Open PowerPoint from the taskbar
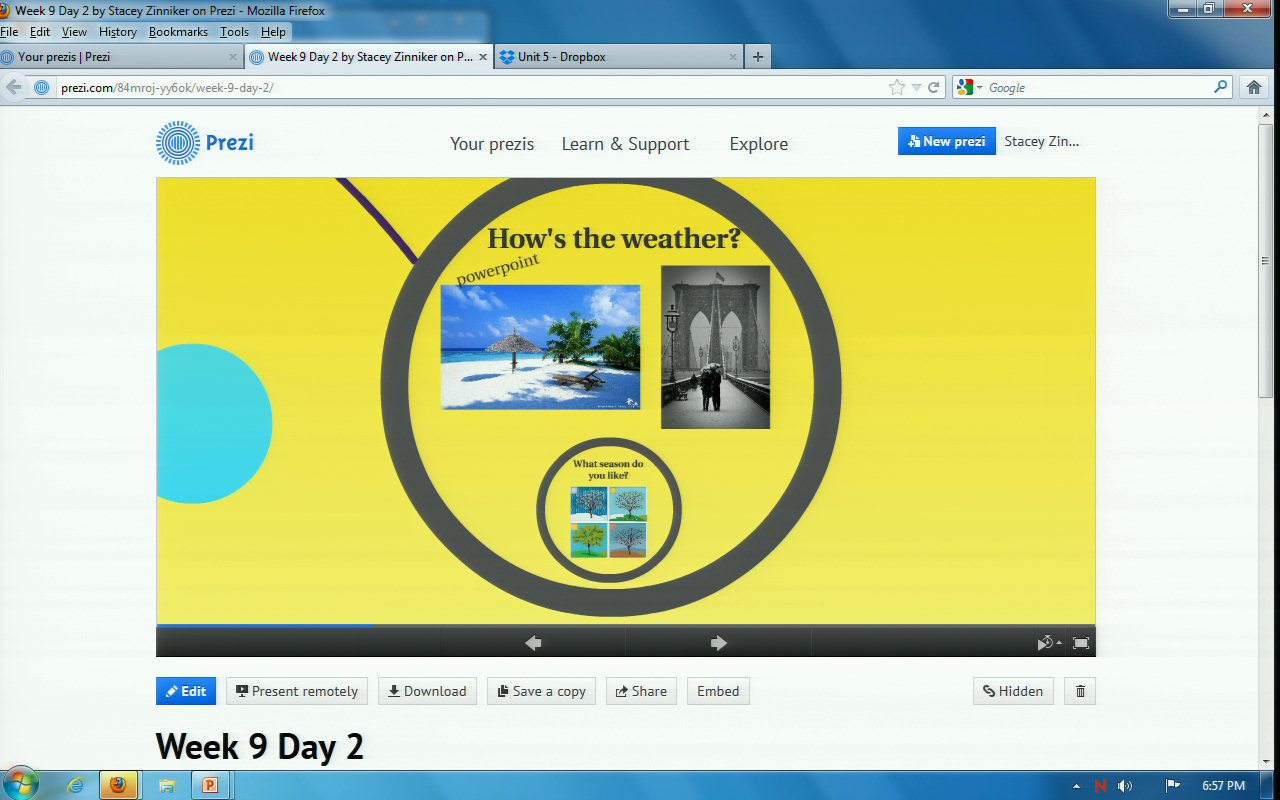1280x800 pixels. click(210, 785)
